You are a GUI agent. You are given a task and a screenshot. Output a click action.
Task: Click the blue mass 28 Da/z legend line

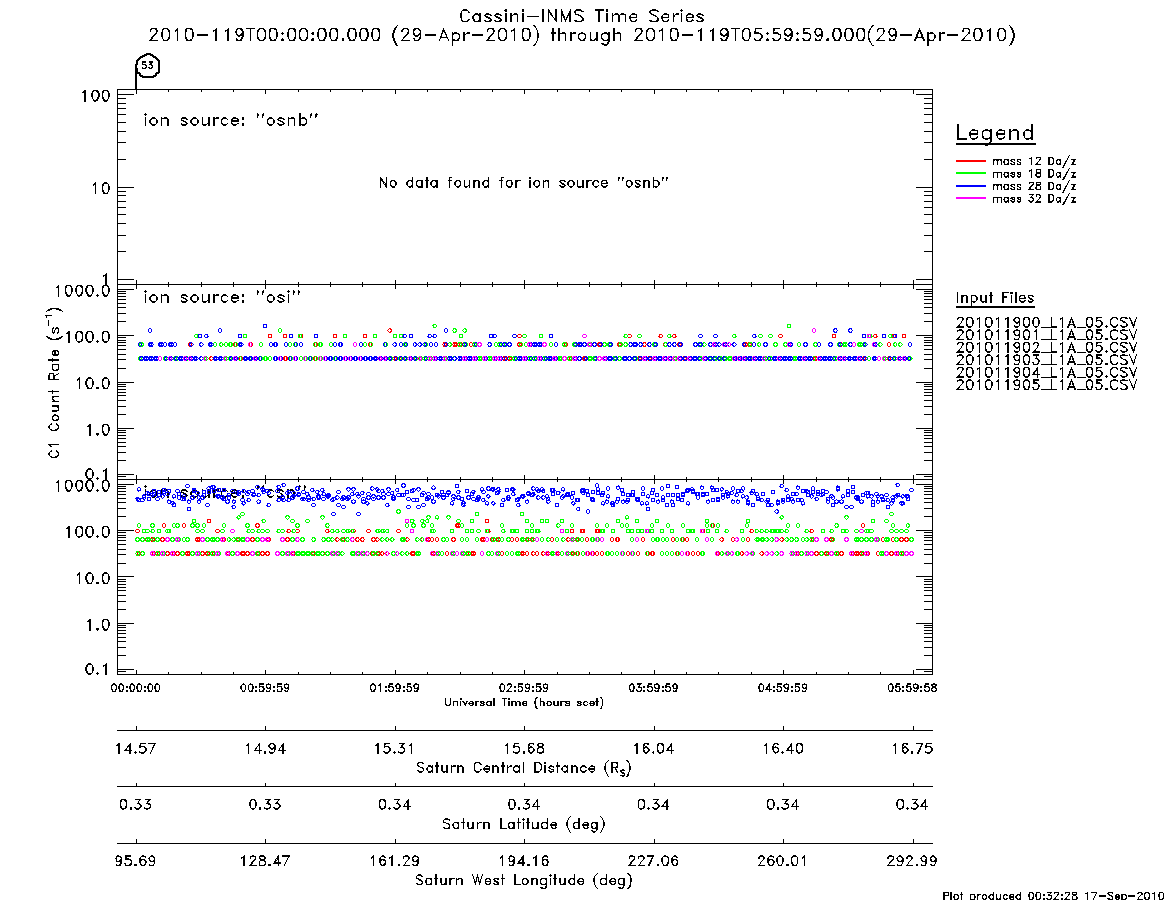pyautogui.click(x=970, y=187)
